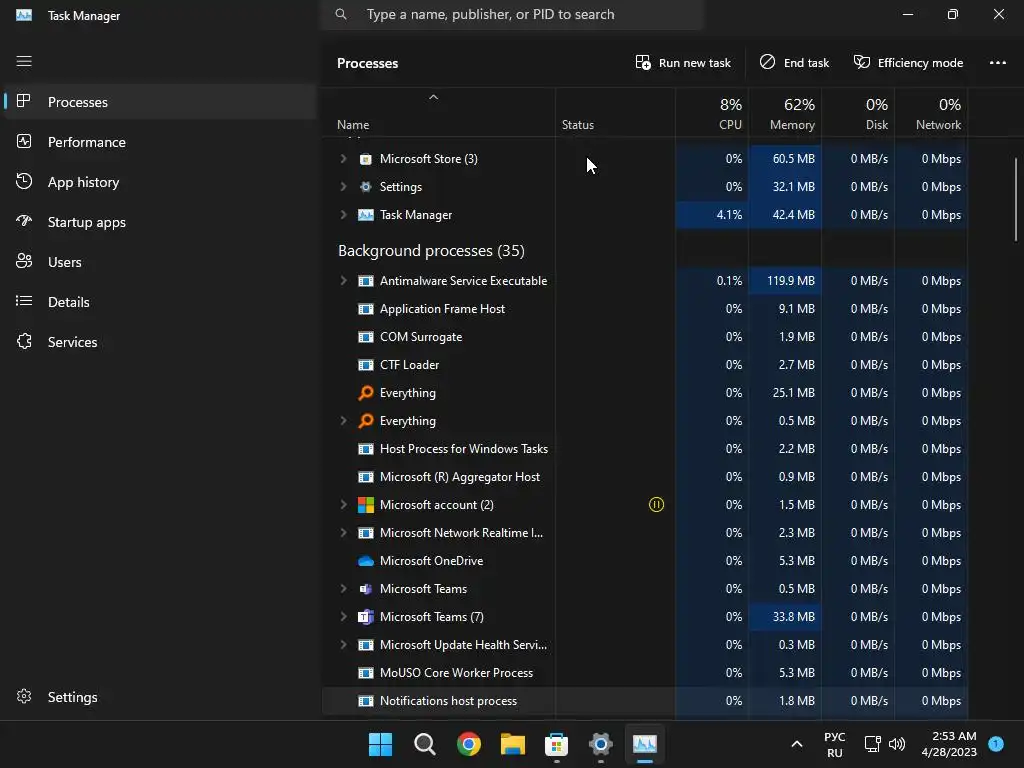Select Notifications host process row
The width and height of the screenshot is (1024, 768).
point(645,701)
